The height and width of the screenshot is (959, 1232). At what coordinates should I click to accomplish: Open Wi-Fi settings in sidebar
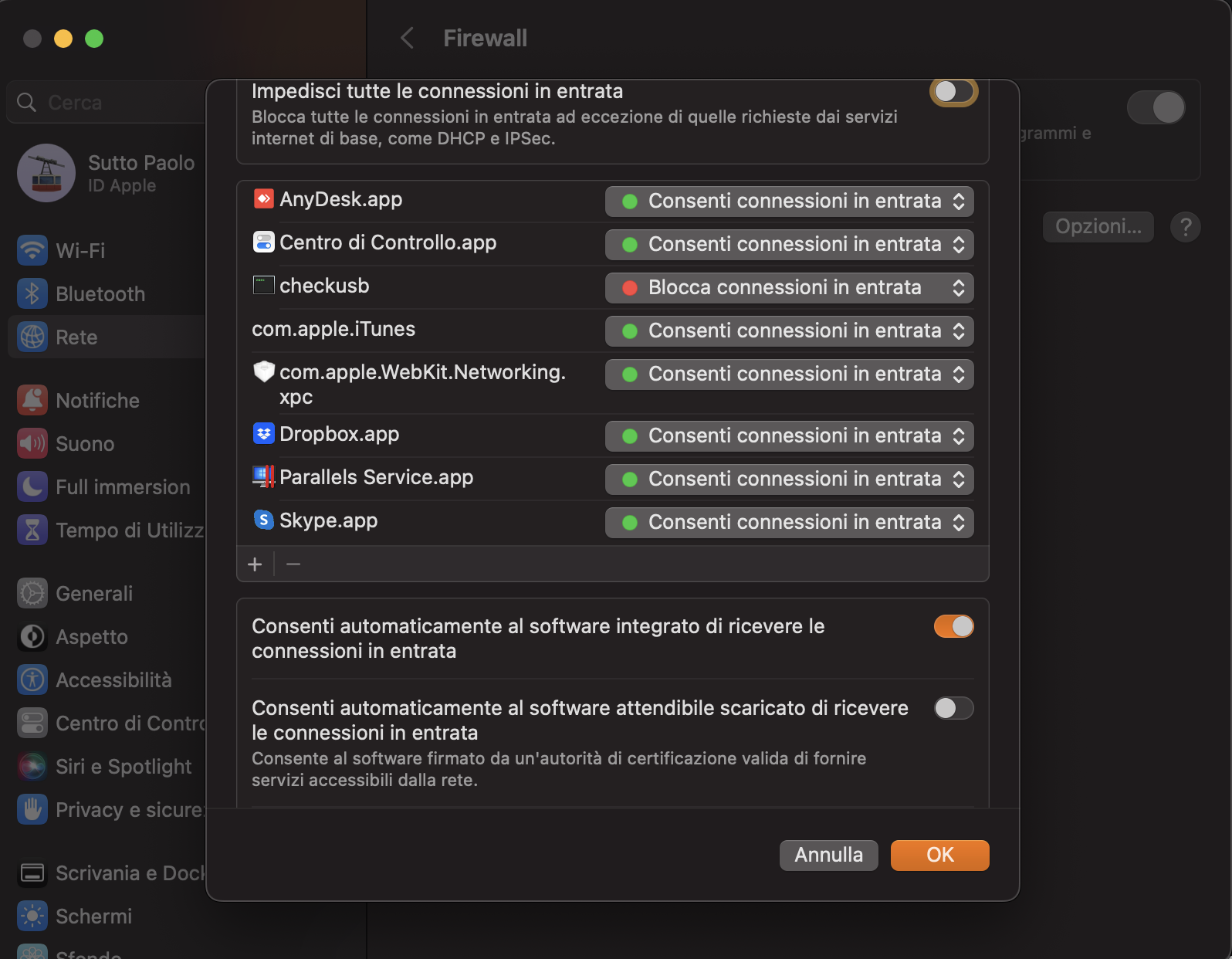tap(80, 251)
